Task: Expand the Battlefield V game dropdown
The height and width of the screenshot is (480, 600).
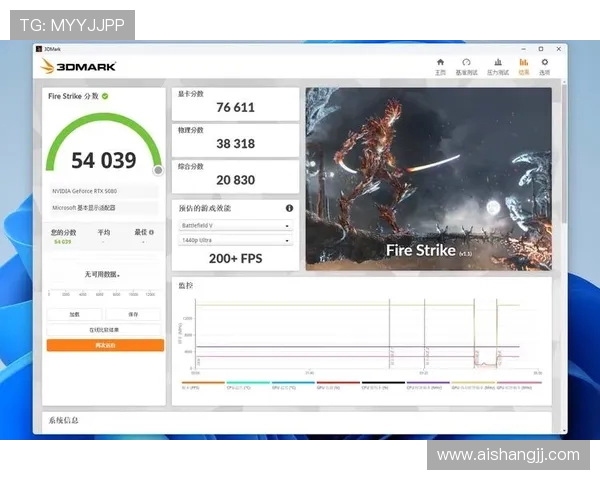Action: click(x=236, y=226)
